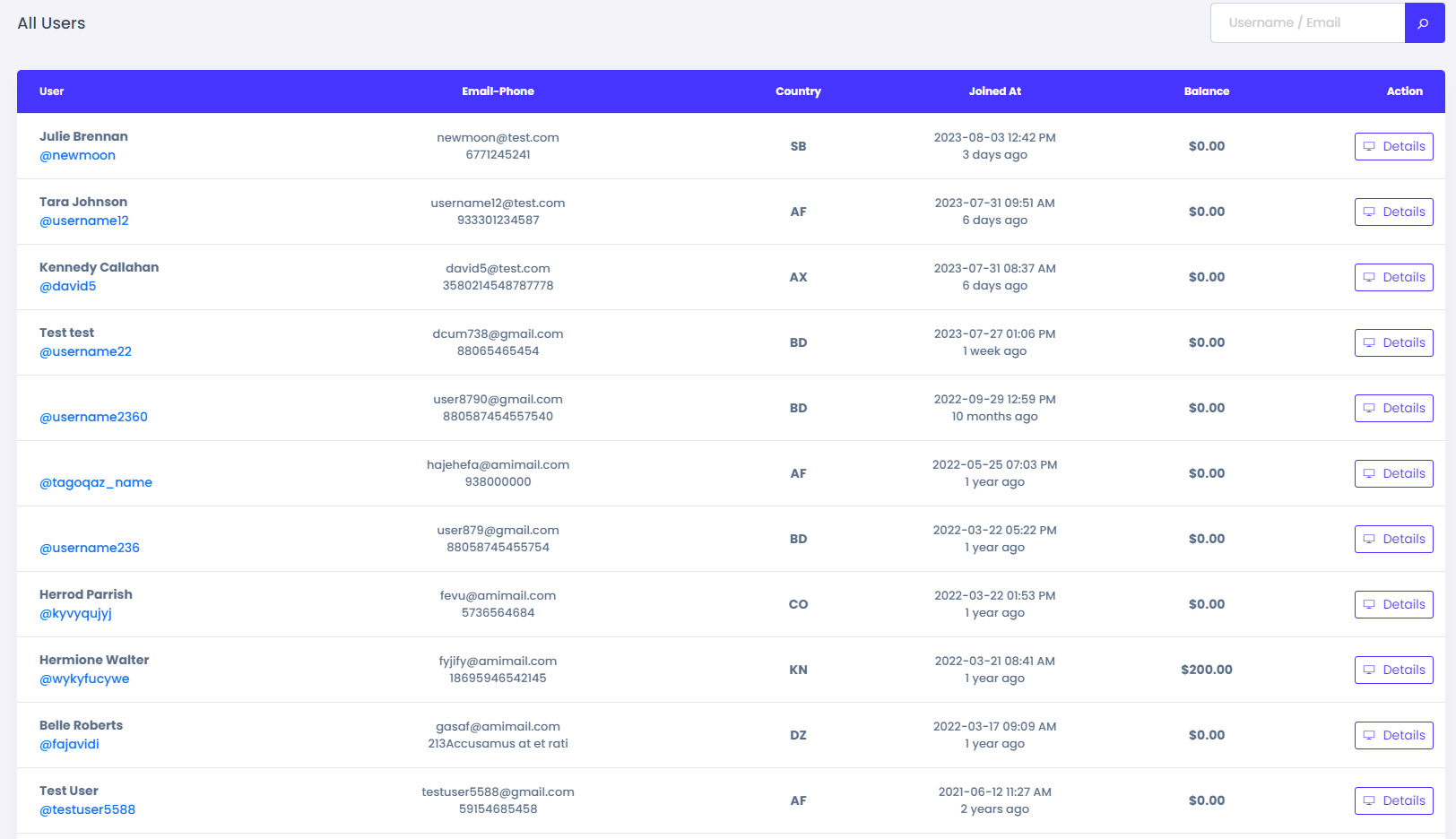Screen dimensions: 1456x839
Task: Click the Balance column header
Action: 1206,91
